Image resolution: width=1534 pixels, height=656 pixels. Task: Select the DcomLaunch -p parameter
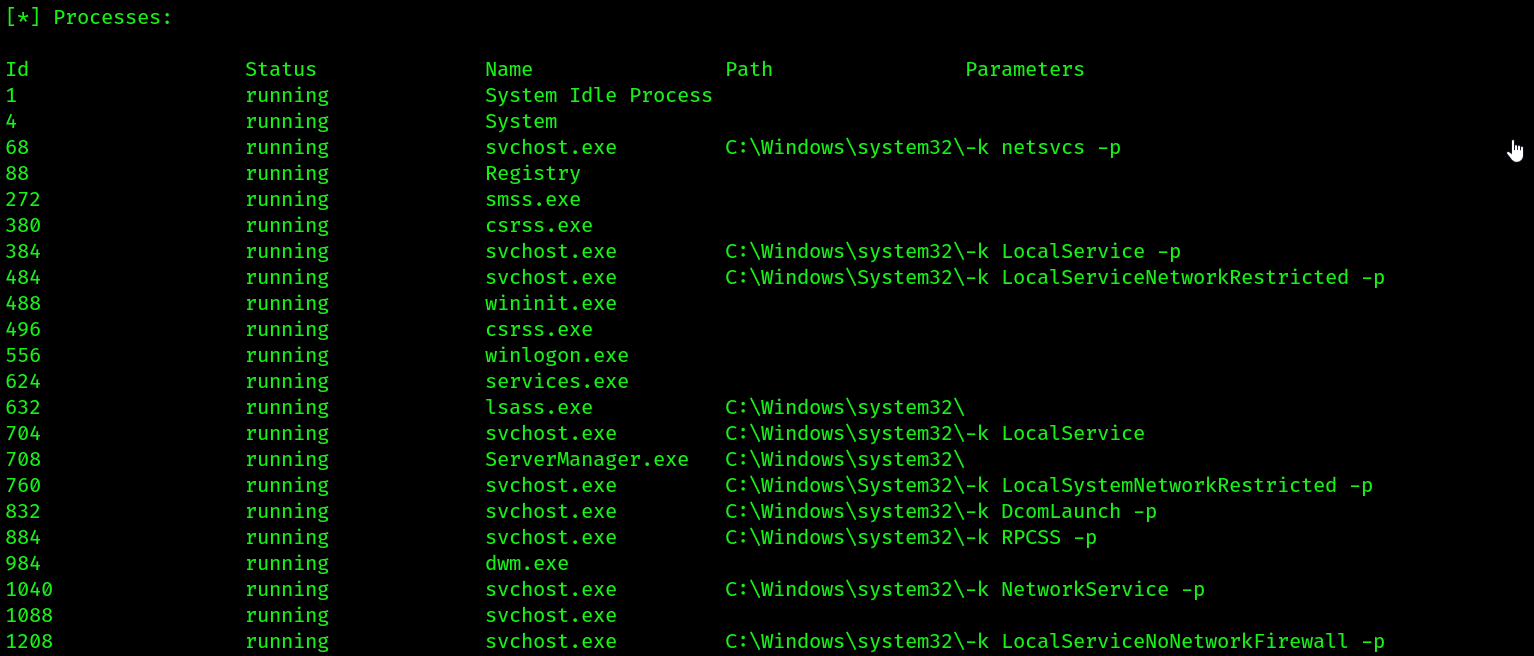(x=1079, y=511)
